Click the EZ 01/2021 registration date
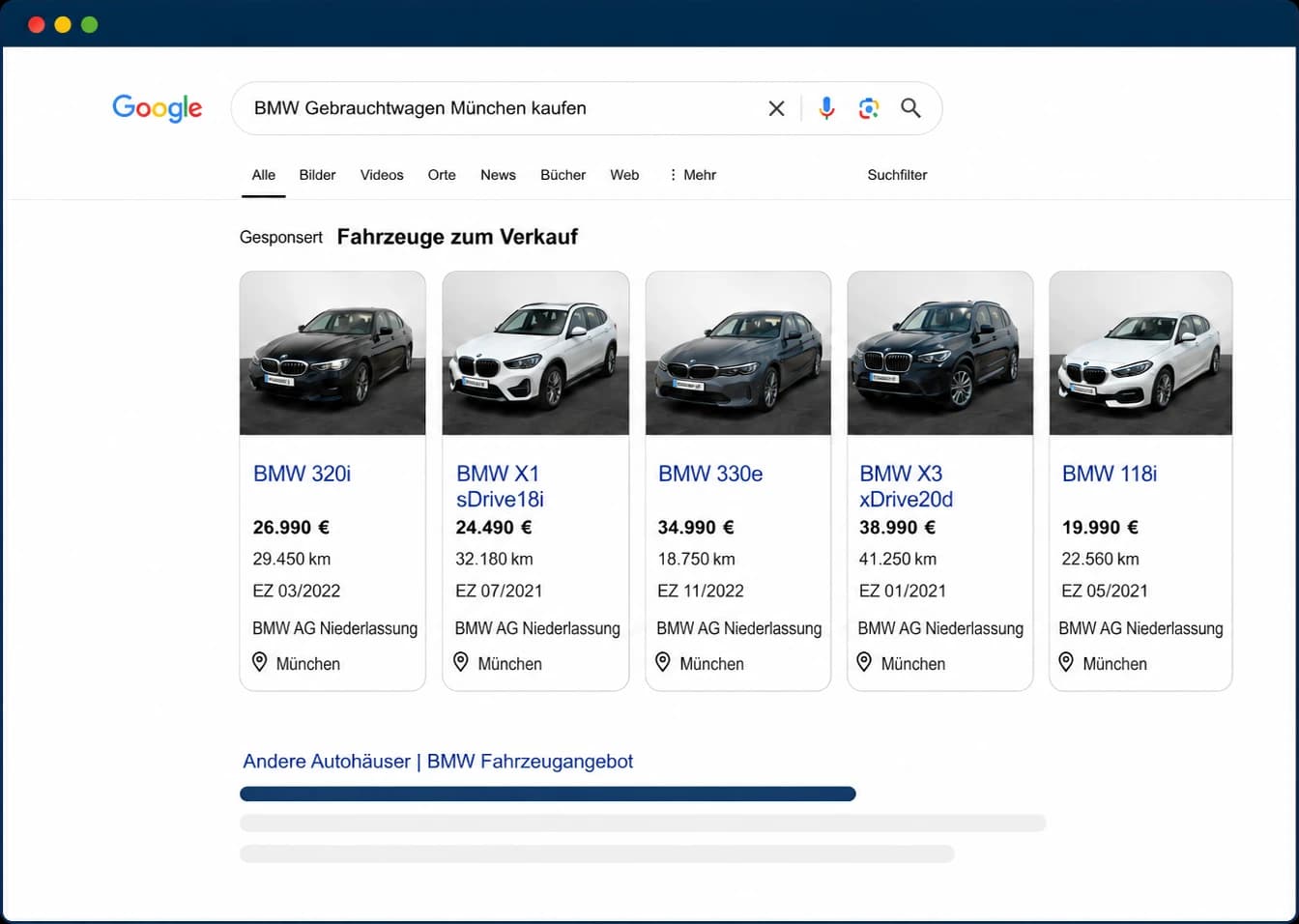This screenshot has height=924, width=1299. click(903, 591)
